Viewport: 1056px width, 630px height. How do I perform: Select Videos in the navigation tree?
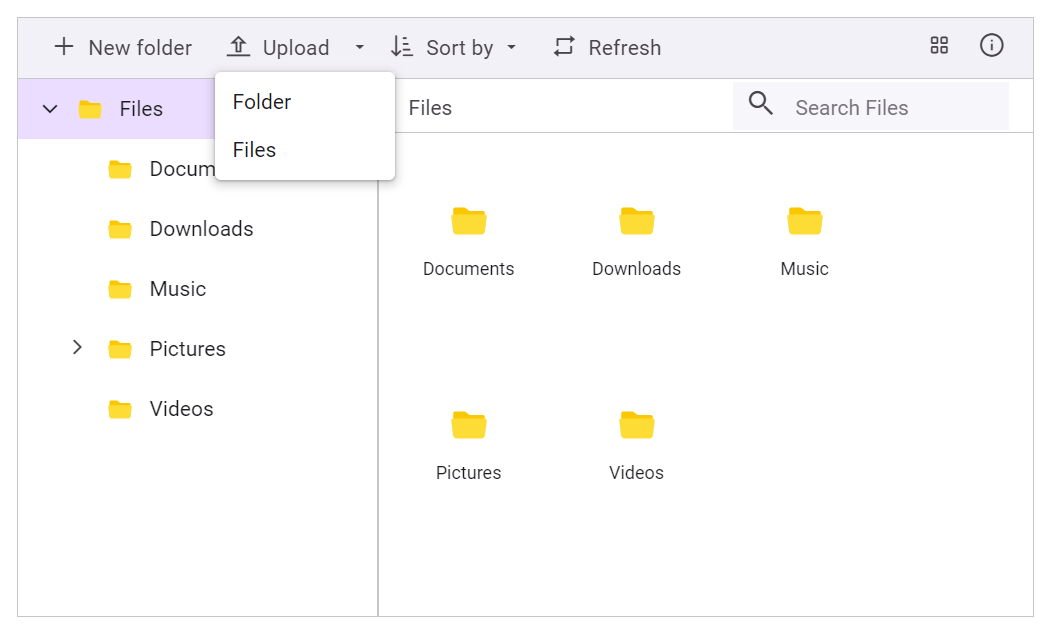(181, 409)
